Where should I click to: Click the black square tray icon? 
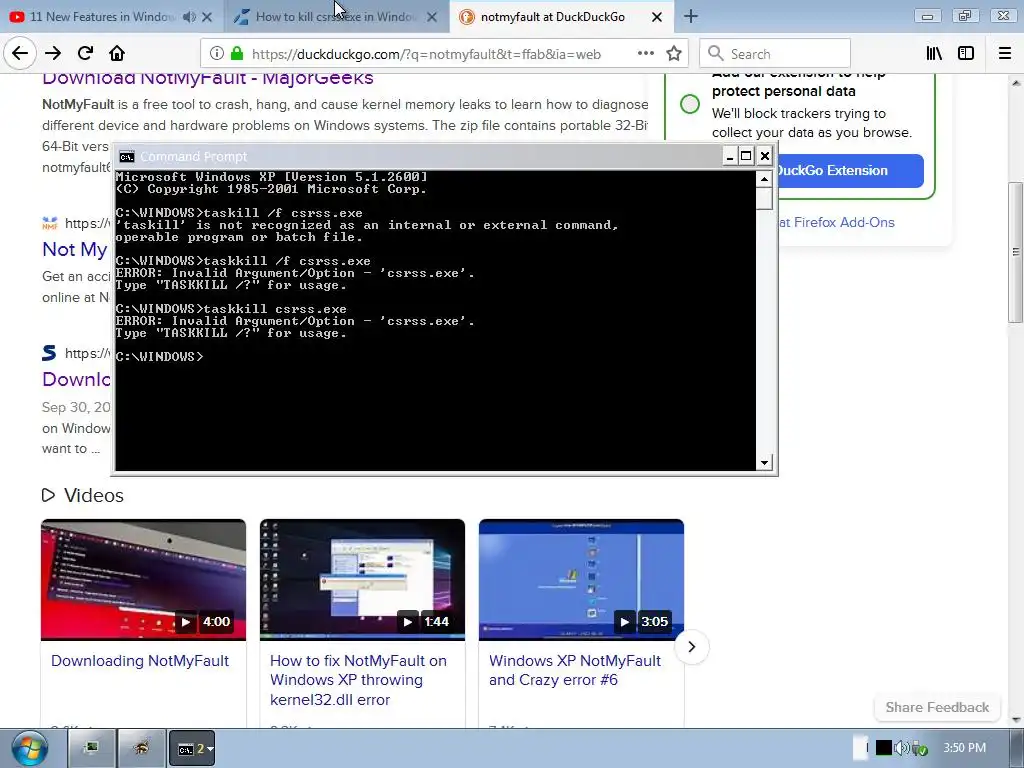pyautogui.click(x=884, y=748)
